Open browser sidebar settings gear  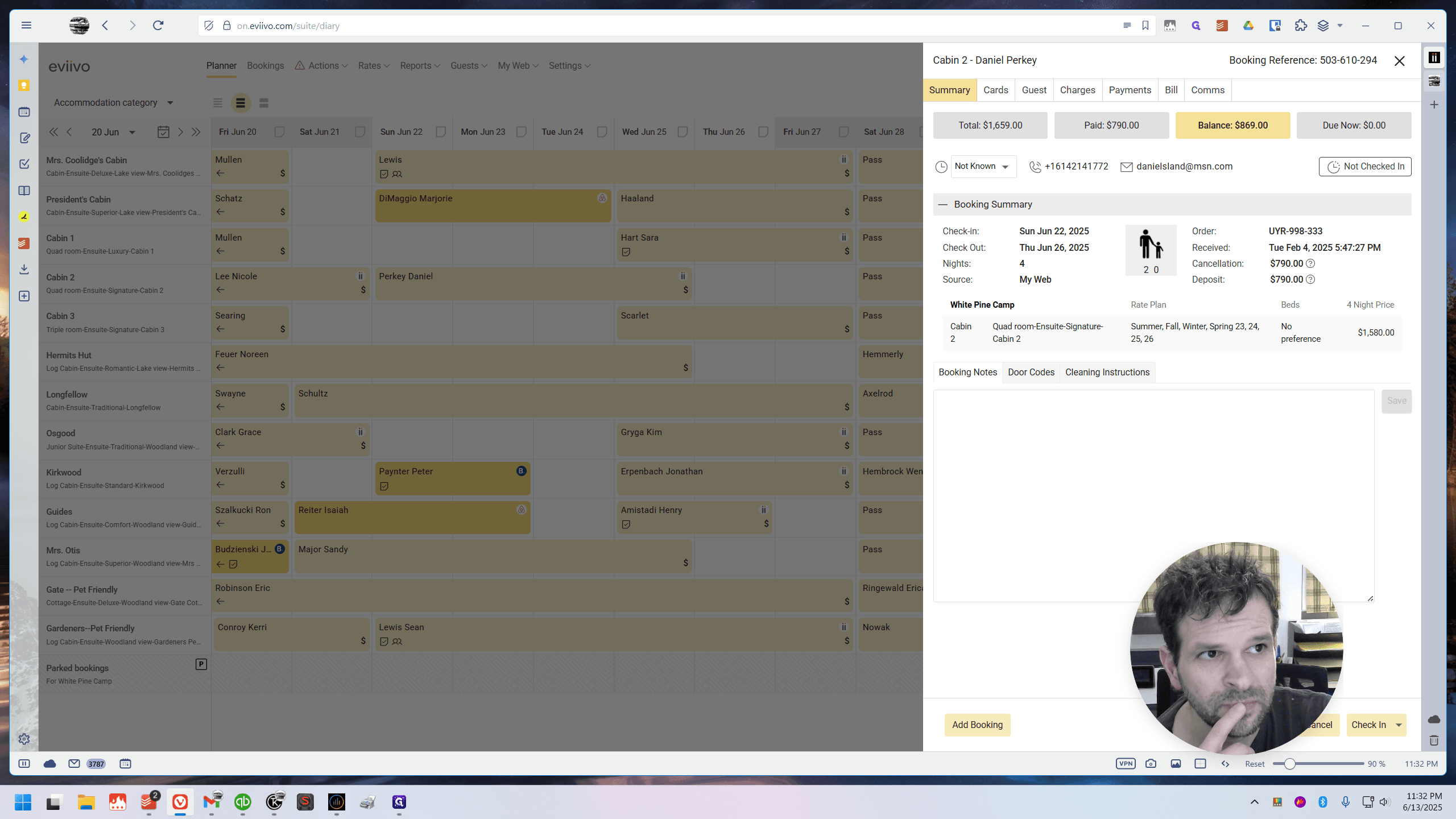click(x=24, y=739)
